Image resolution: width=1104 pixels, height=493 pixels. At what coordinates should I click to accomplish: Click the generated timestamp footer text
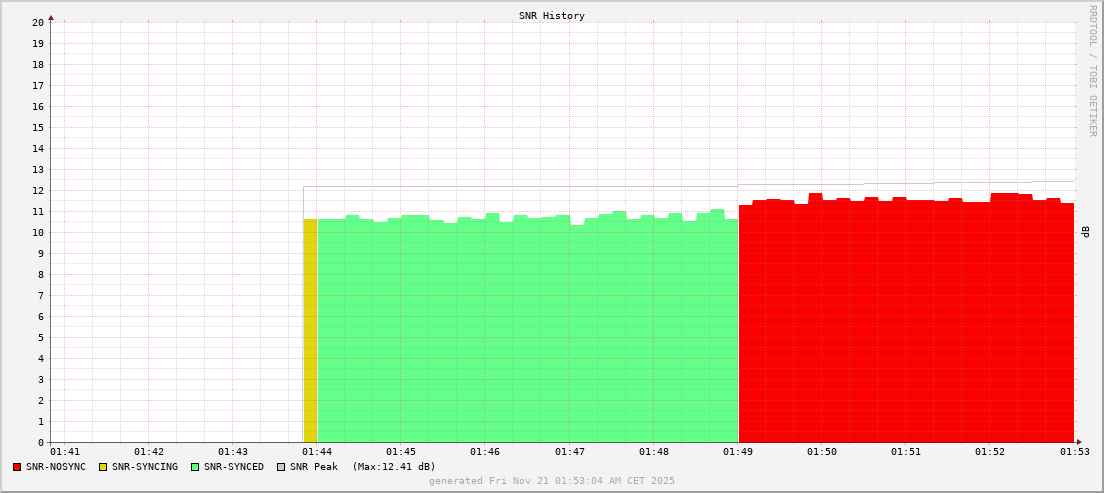pos(551,481)
